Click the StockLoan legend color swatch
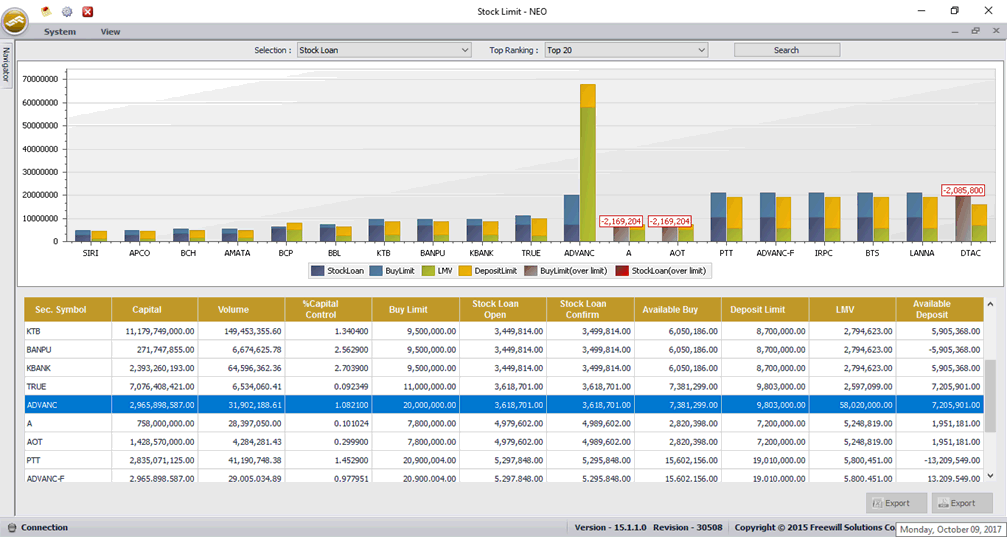This screenshot has width=1007, height=537. click(317, 271)
